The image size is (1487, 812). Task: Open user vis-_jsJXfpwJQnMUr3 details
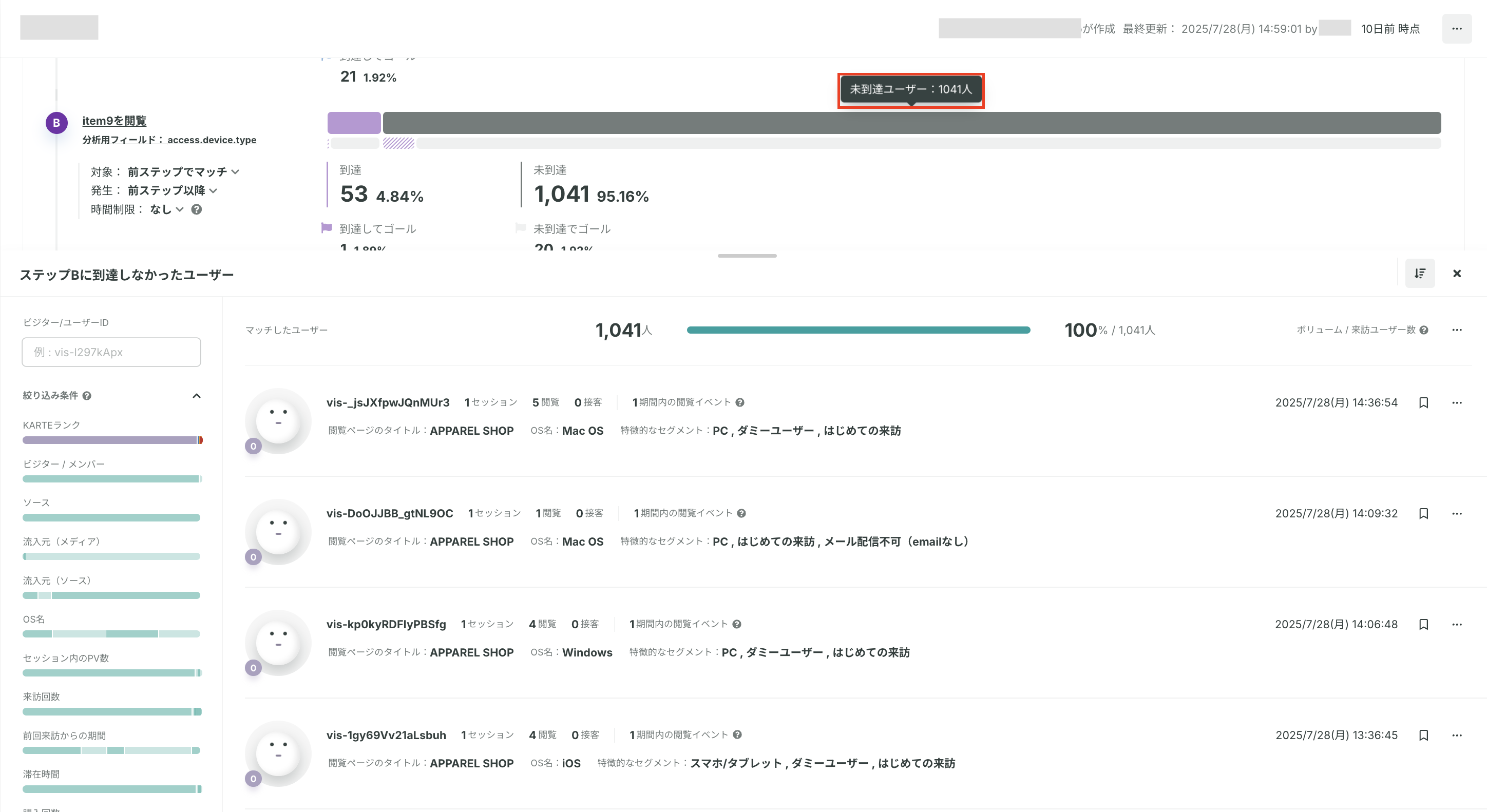tap(388, 403)
